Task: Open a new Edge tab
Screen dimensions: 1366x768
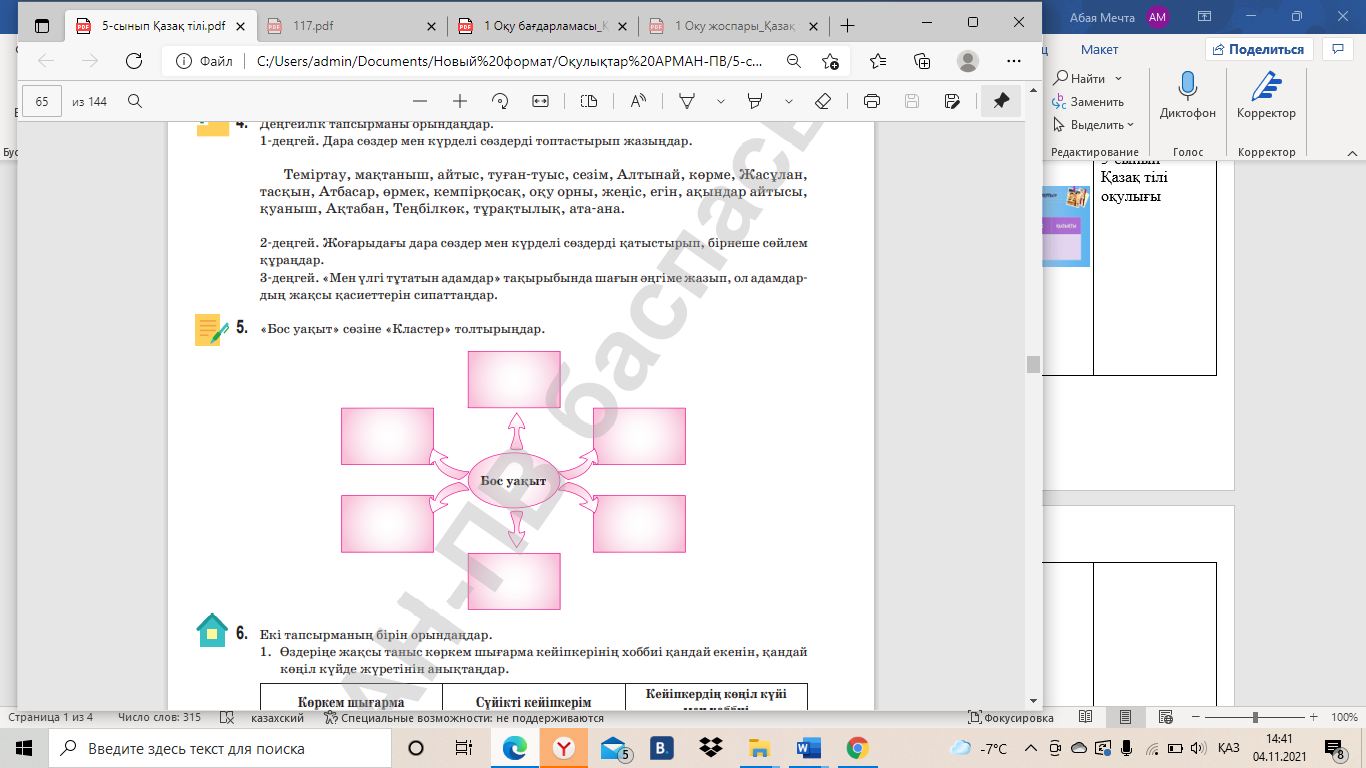Action: tap(848, 25)
